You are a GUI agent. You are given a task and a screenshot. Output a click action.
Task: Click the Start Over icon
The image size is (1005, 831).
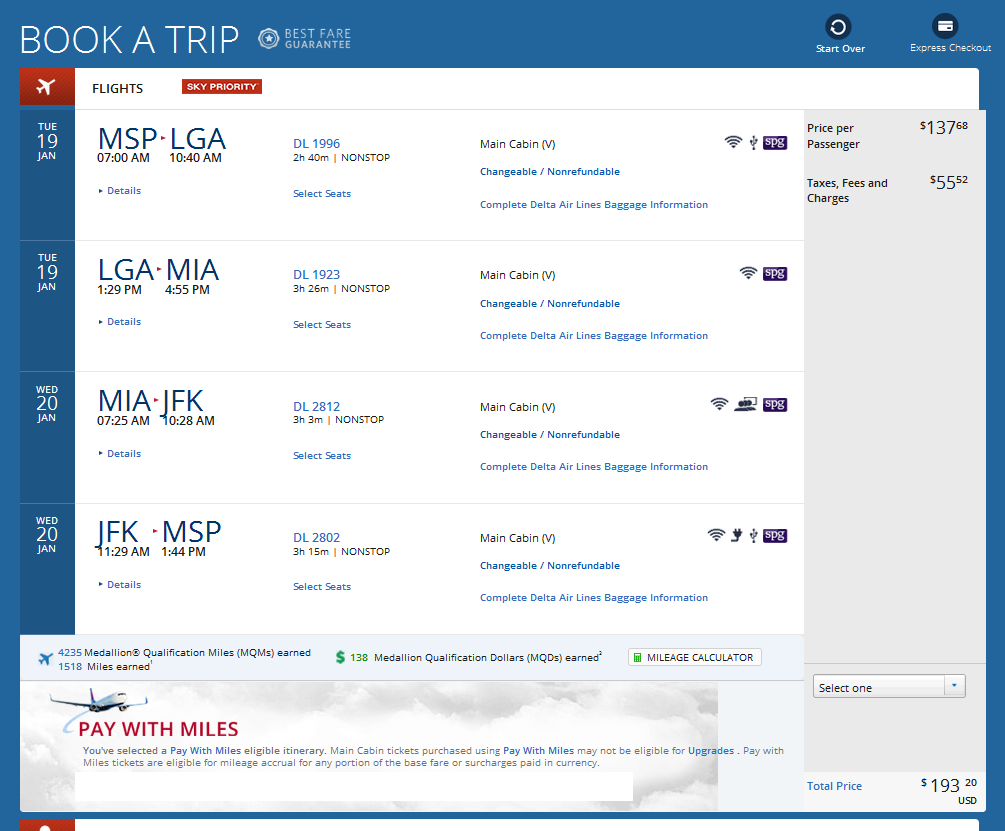[x=839, y=27]
